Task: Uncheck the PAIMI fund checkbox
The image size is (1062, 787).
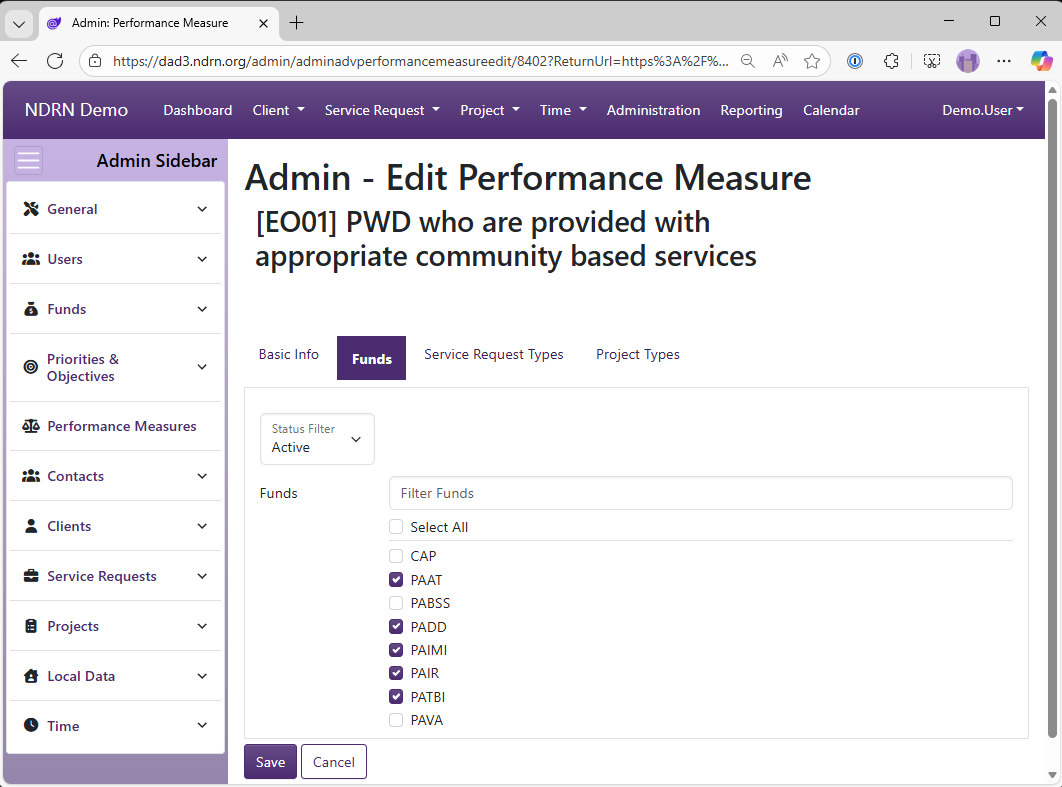Action: pyautogui.click(x=396, y=650)
